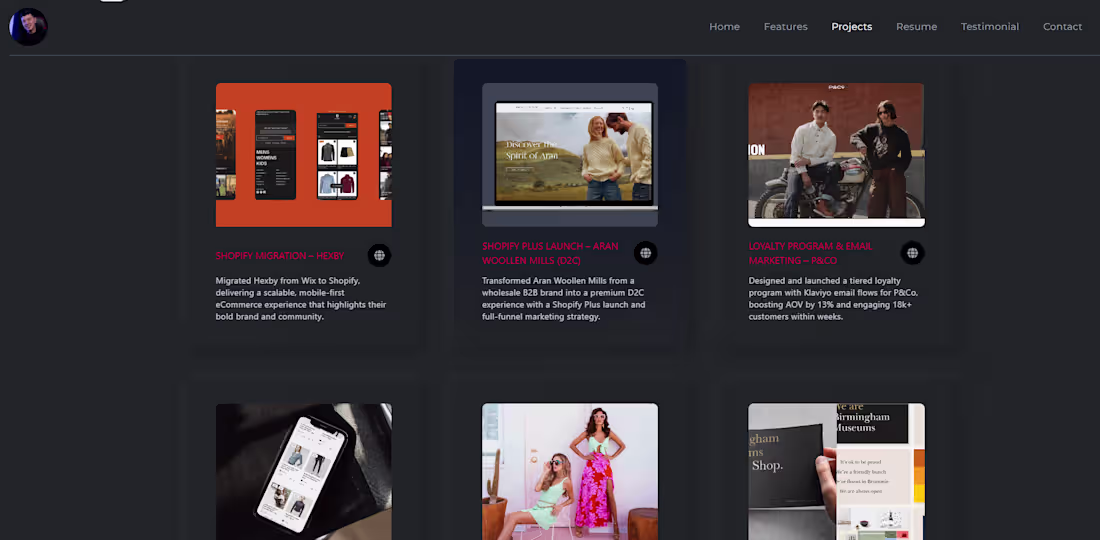The image size is (1100, 540).
Task: Open the Contact nav item
Action: point(1062,27)
